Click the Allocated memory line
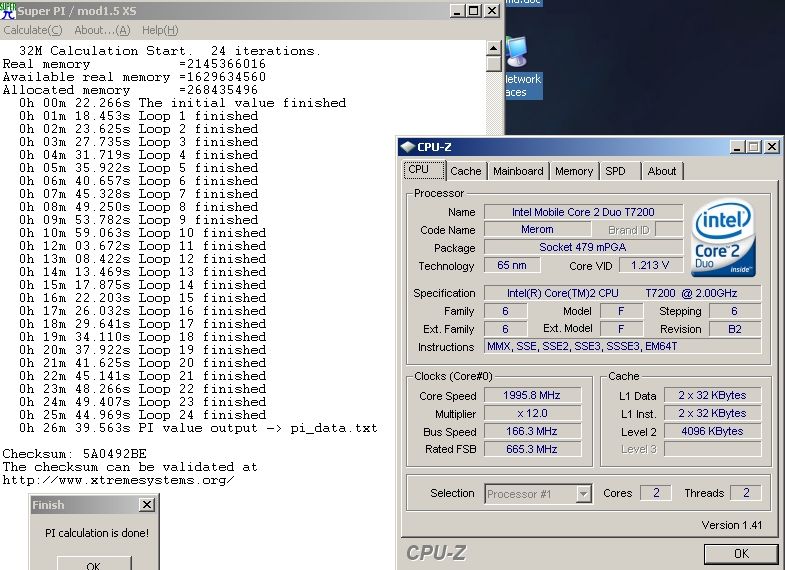The width and height of the screenshot is (785, 570). 130,90
